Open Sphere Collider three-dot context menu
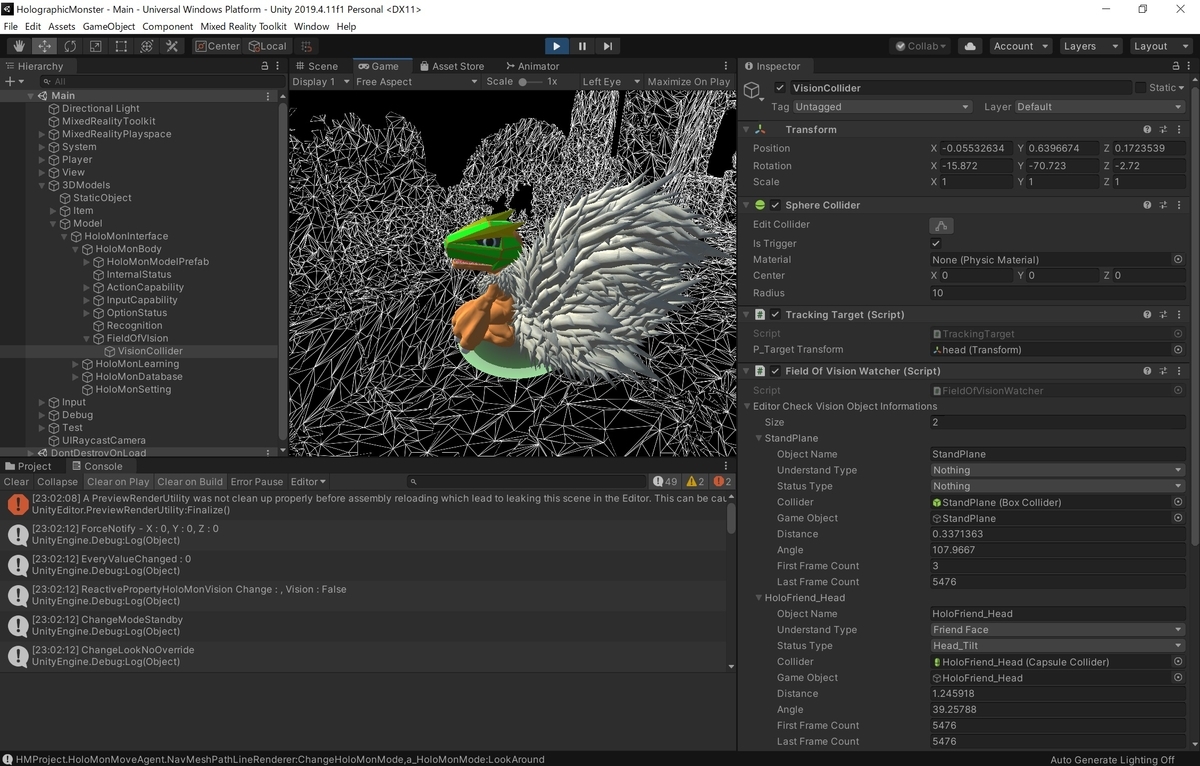 (x=1180, y=205)
